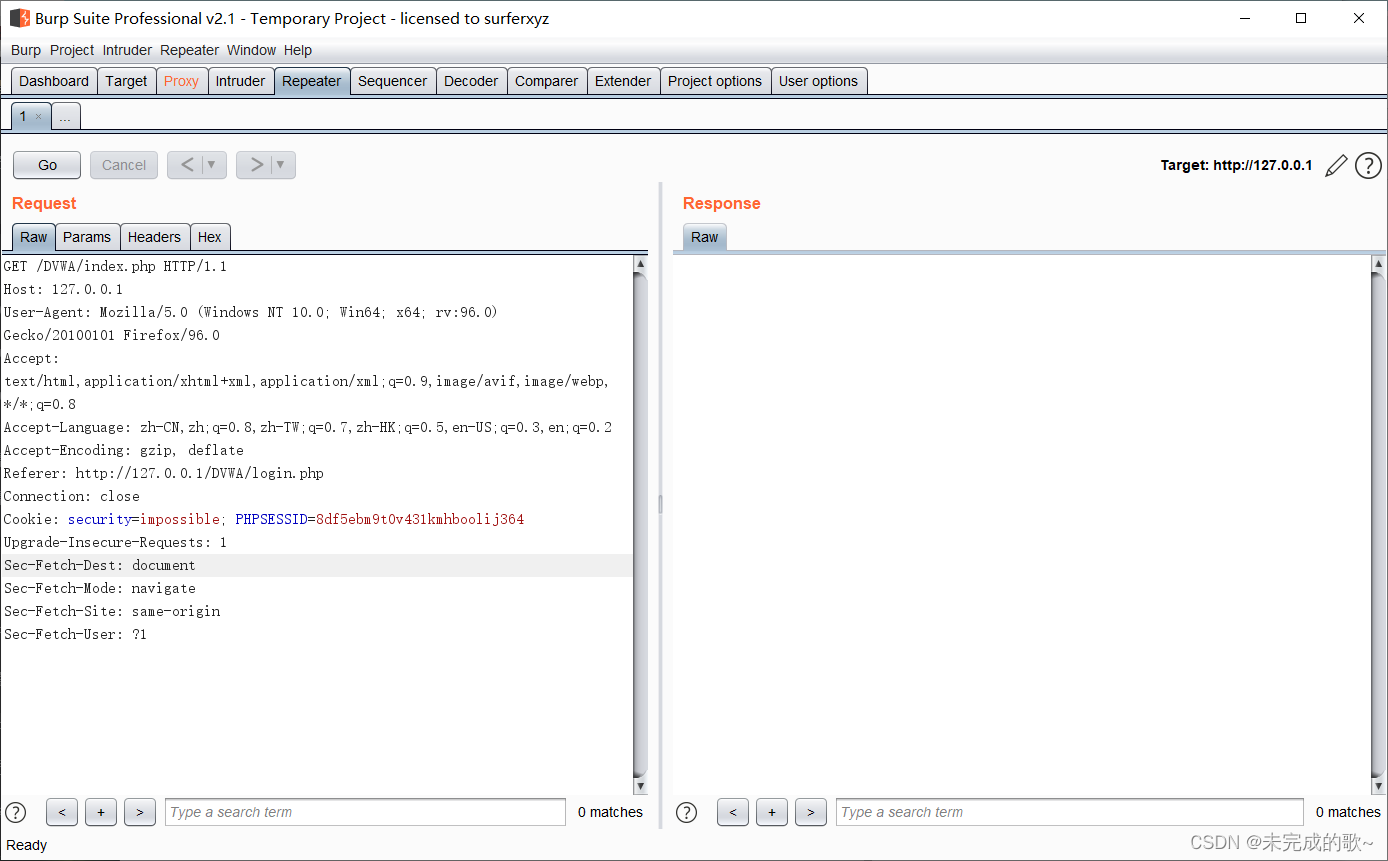
Task: Click the response pane vertical scrollbar
Action: point(1379,525)
